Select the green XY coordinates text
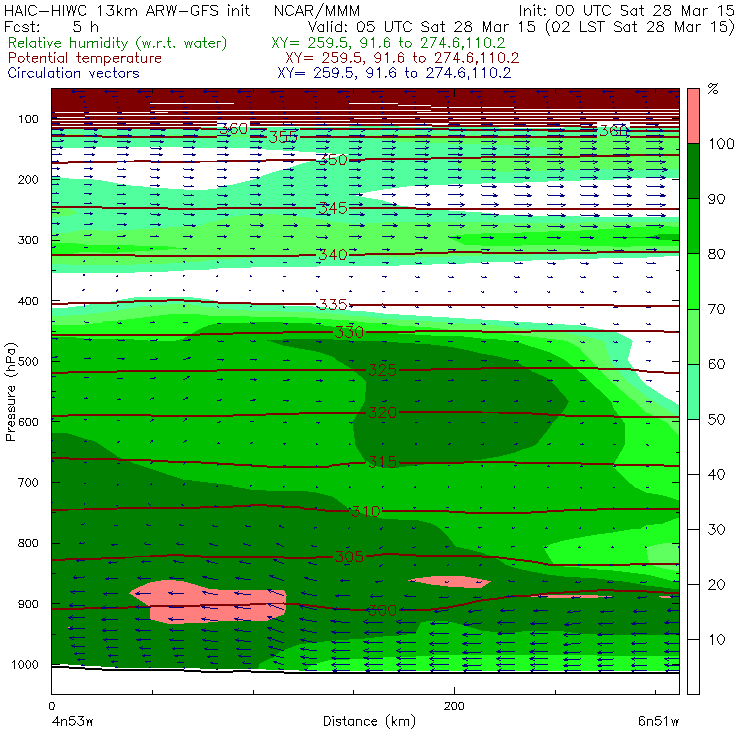Viewport: 740px width, 740px height. (x=388, y=43)
